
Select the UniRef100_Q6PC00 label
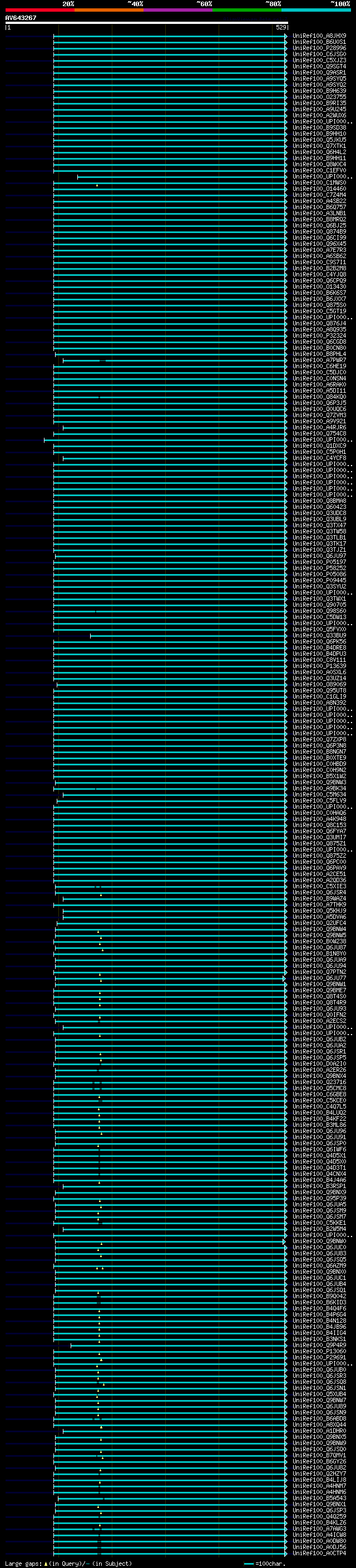319,862
